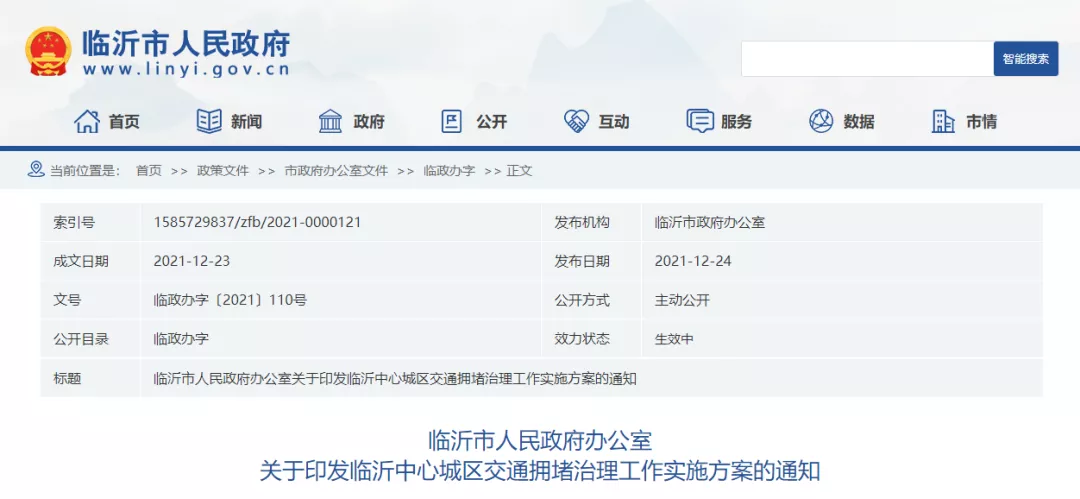Click the city building icon beside 市情
This screenshot has height=499, width=1080.
tap(943, 121)
